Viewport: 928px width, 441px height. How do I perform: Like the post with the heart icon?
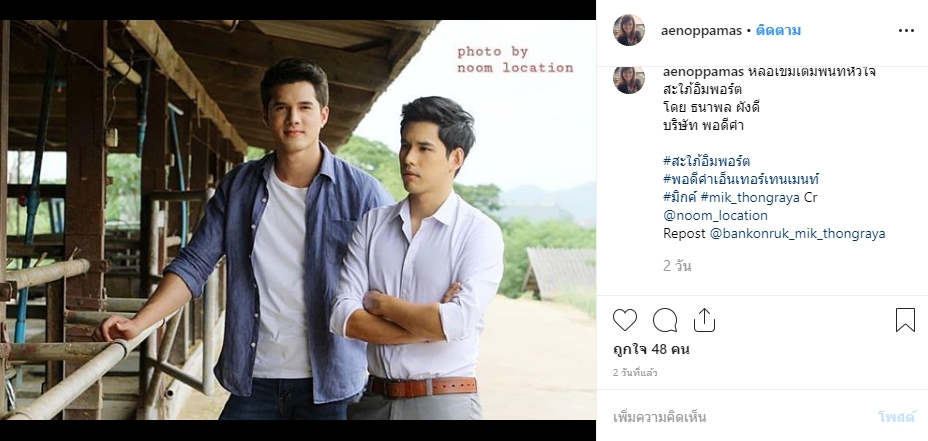(624, 320)
